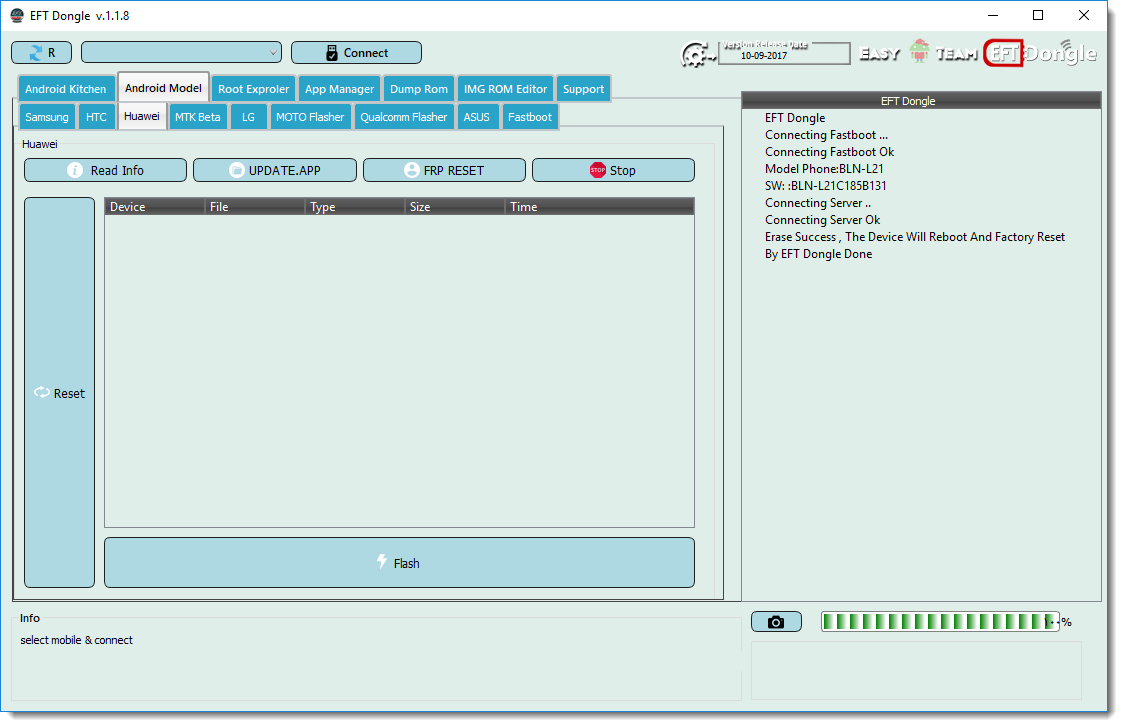1123x727 pixels.
Task: Click the 'Erase Success' log line
Action: click(915, 237)
